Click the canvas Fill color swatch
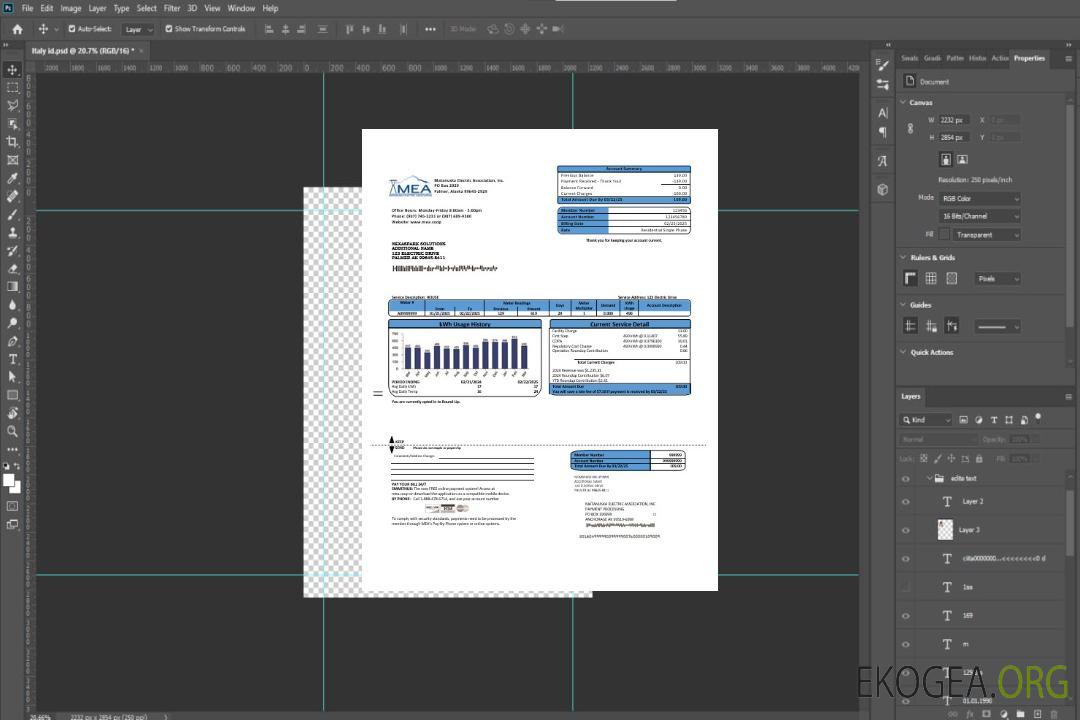Viewport: 1080px width, 720px height. click(944, 234)
